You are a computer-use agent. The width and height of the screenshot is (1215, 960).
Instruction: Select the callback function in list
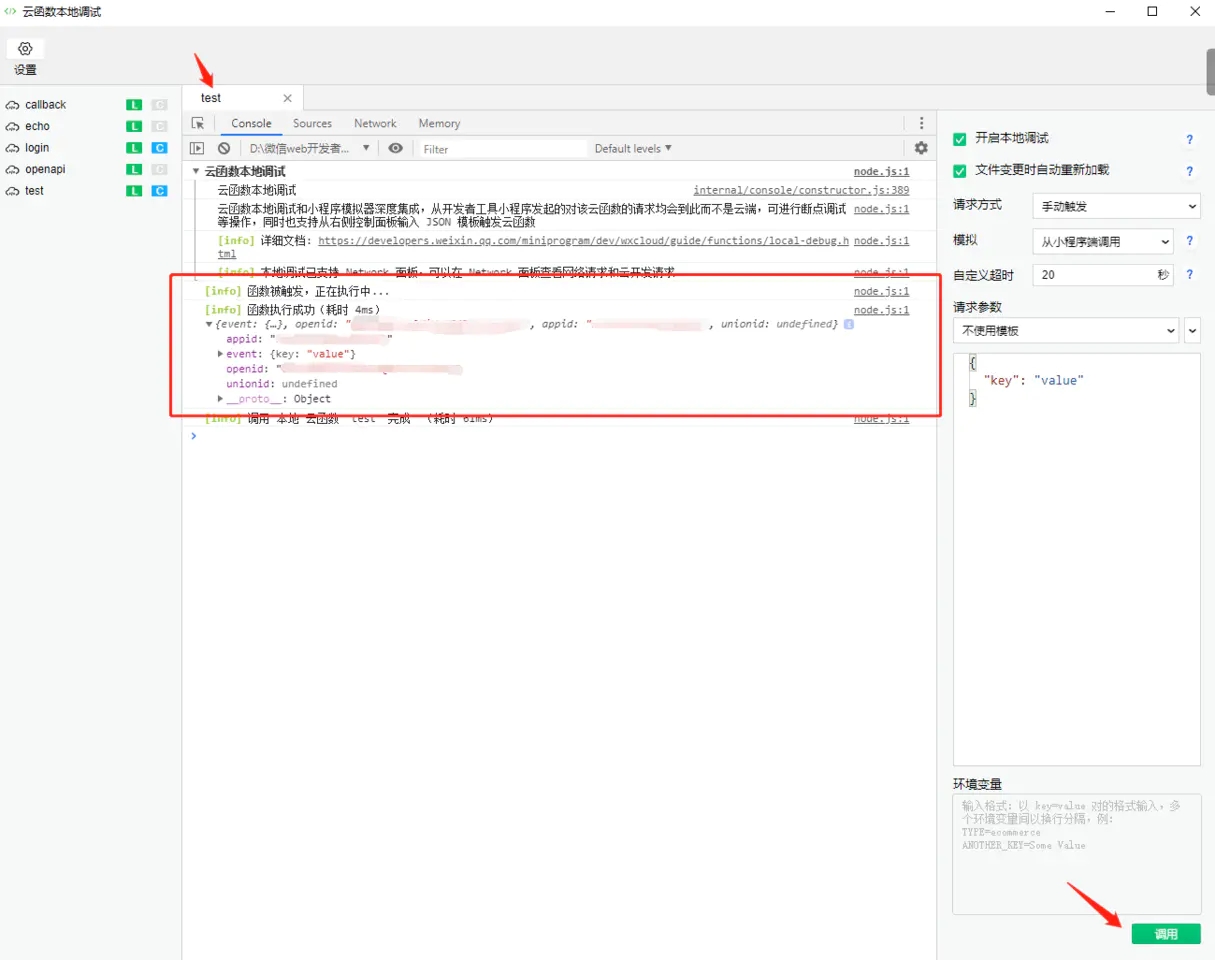46,105
